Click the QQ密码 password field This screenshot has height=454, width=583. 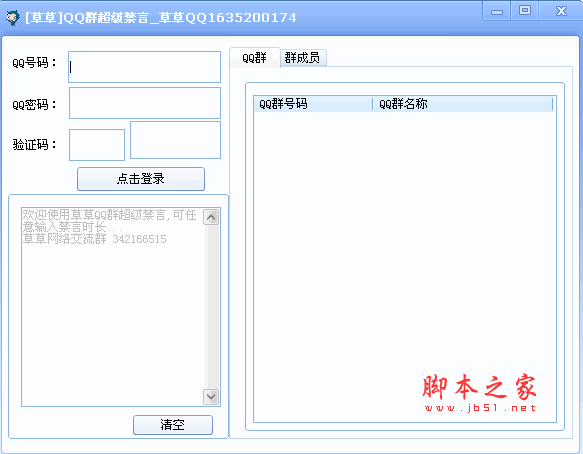pyautogui.click(x=145, y=103)
